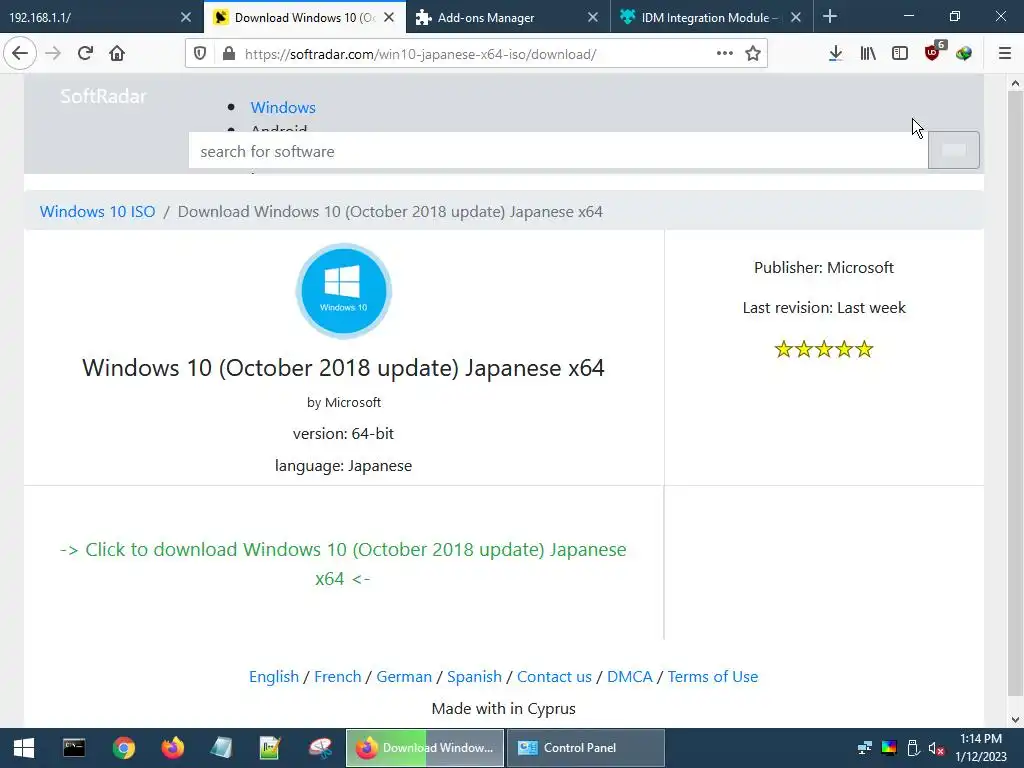Screen dimensions: 1024x768
Task: Open the Windows Start menu
Action: tap(24, 748)
